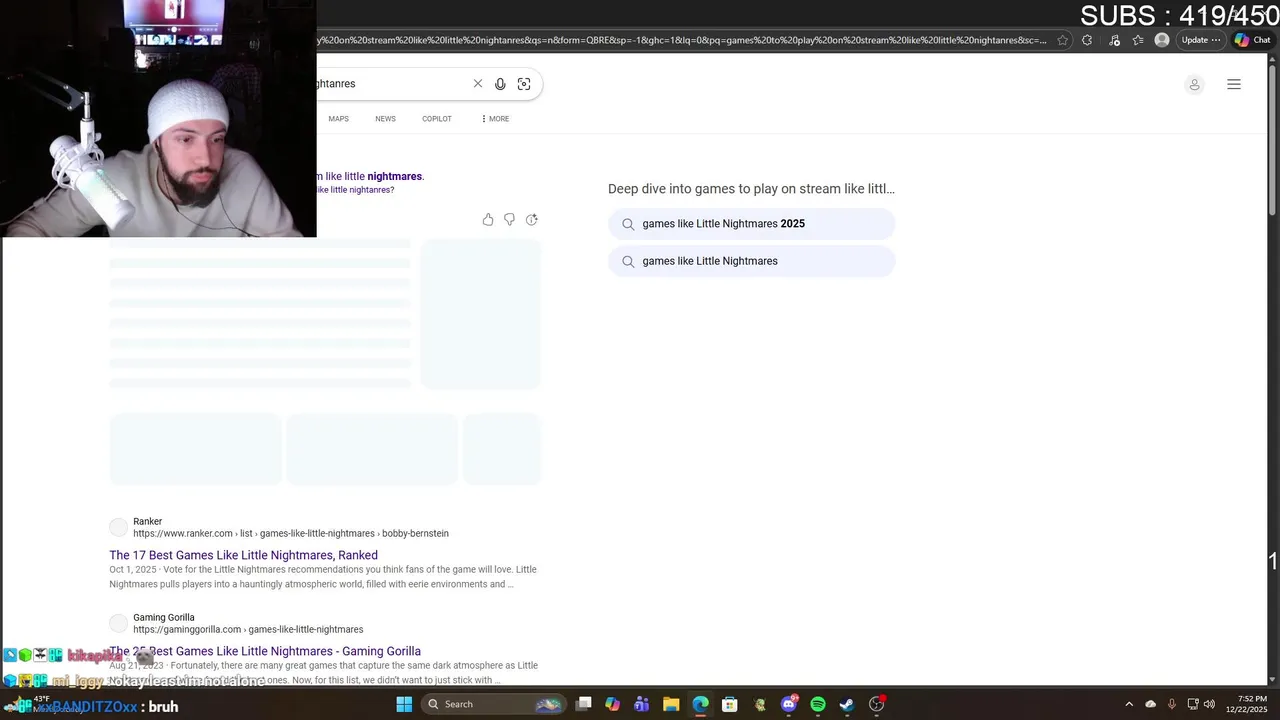Viewport: 1280px width, 720px height.
Task: Launch Copilot from the taskbar
Action: point(613,704)
